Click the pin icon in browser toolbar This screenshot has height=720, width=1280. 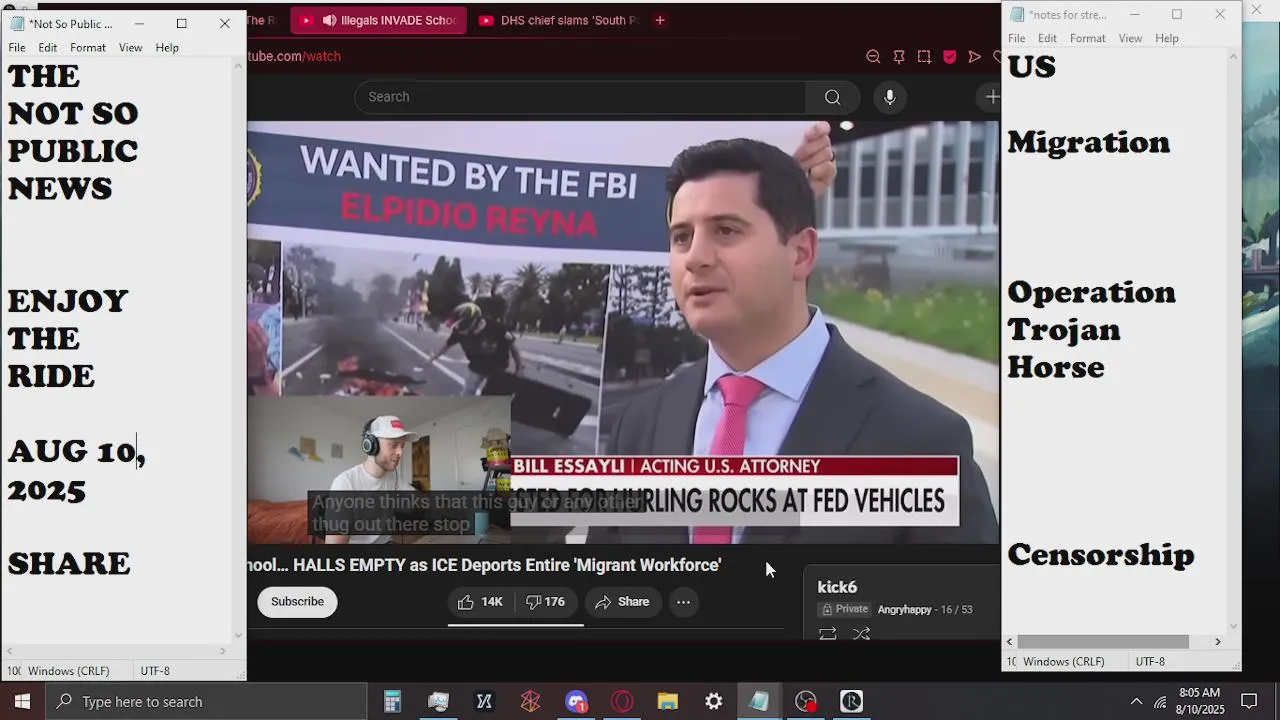pos(899,57)
